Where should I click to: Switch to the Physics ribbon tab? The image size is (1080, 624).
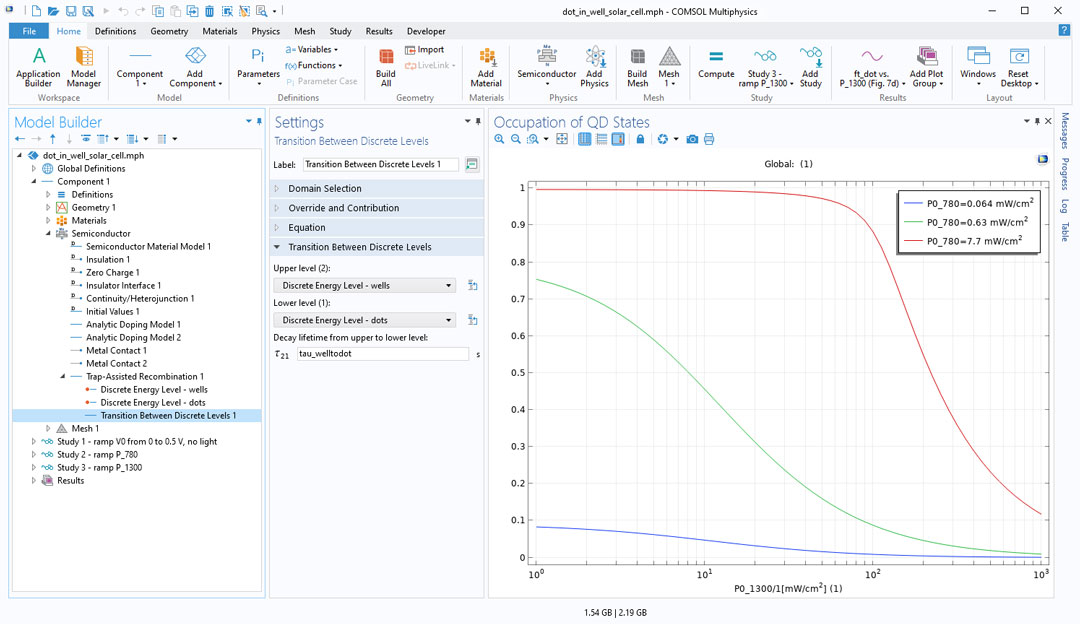265,31
